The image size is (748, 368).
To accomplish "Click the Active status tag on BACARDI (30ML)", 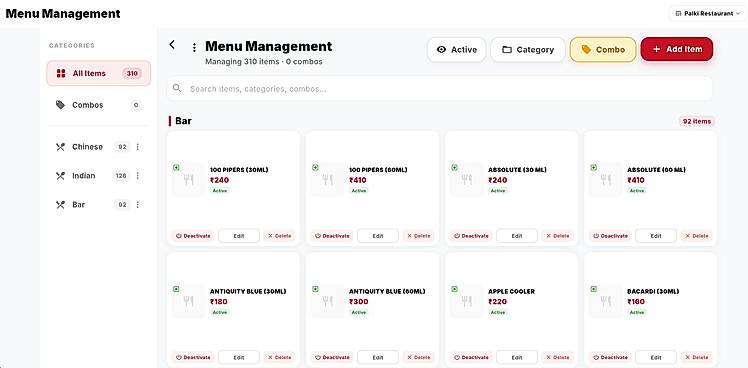I will (x=637, y=312).
